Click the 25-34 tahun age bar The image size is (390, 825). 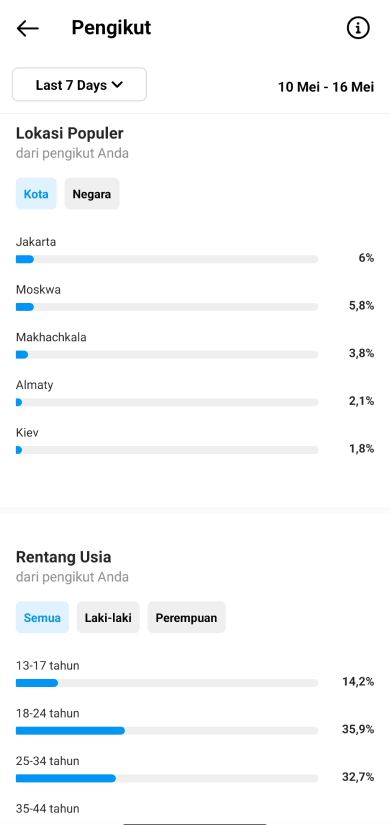[x=167, y=778]
